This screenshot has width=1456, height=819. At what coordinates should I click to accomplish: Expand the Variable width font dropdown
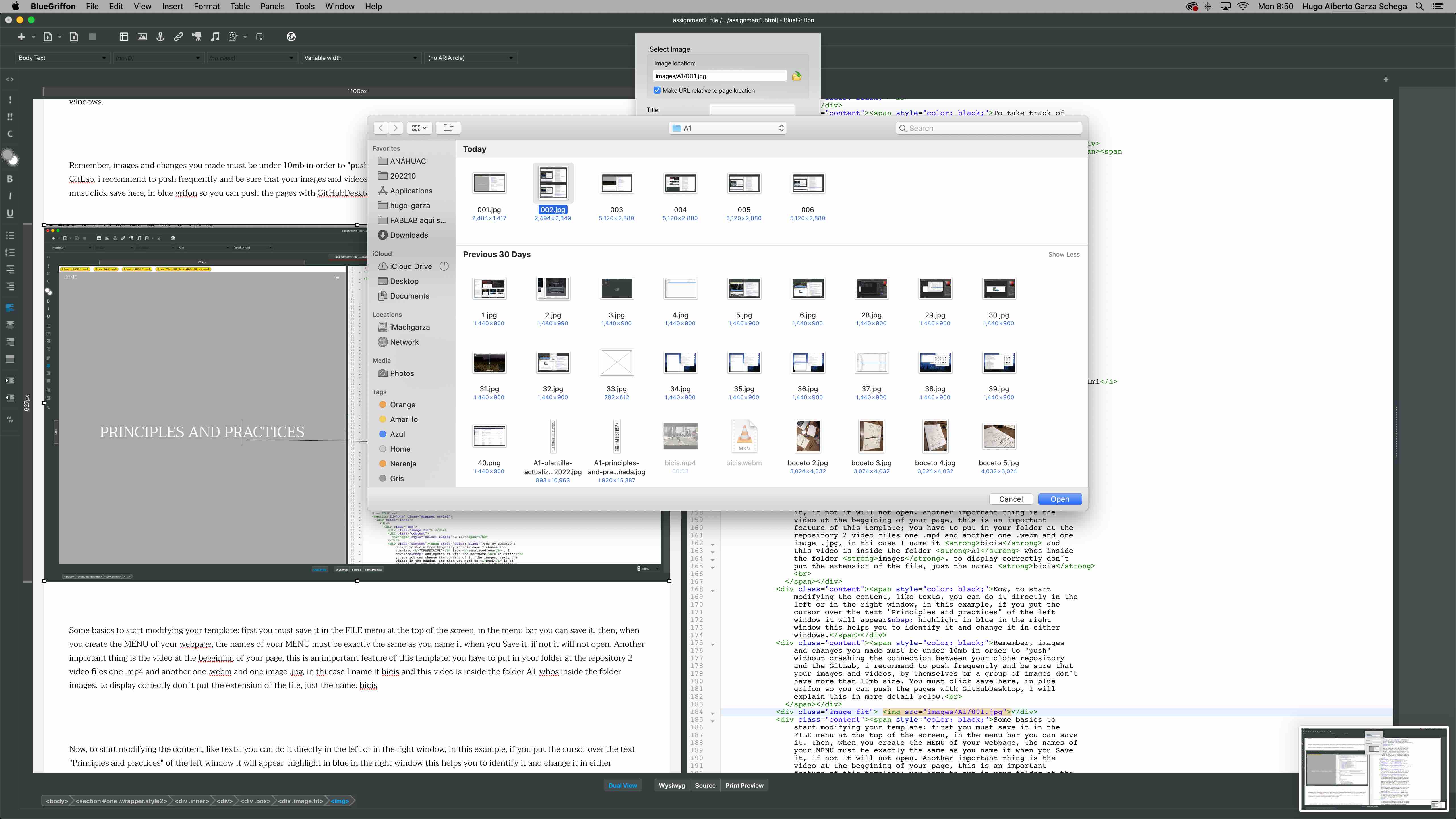[360, 58]
